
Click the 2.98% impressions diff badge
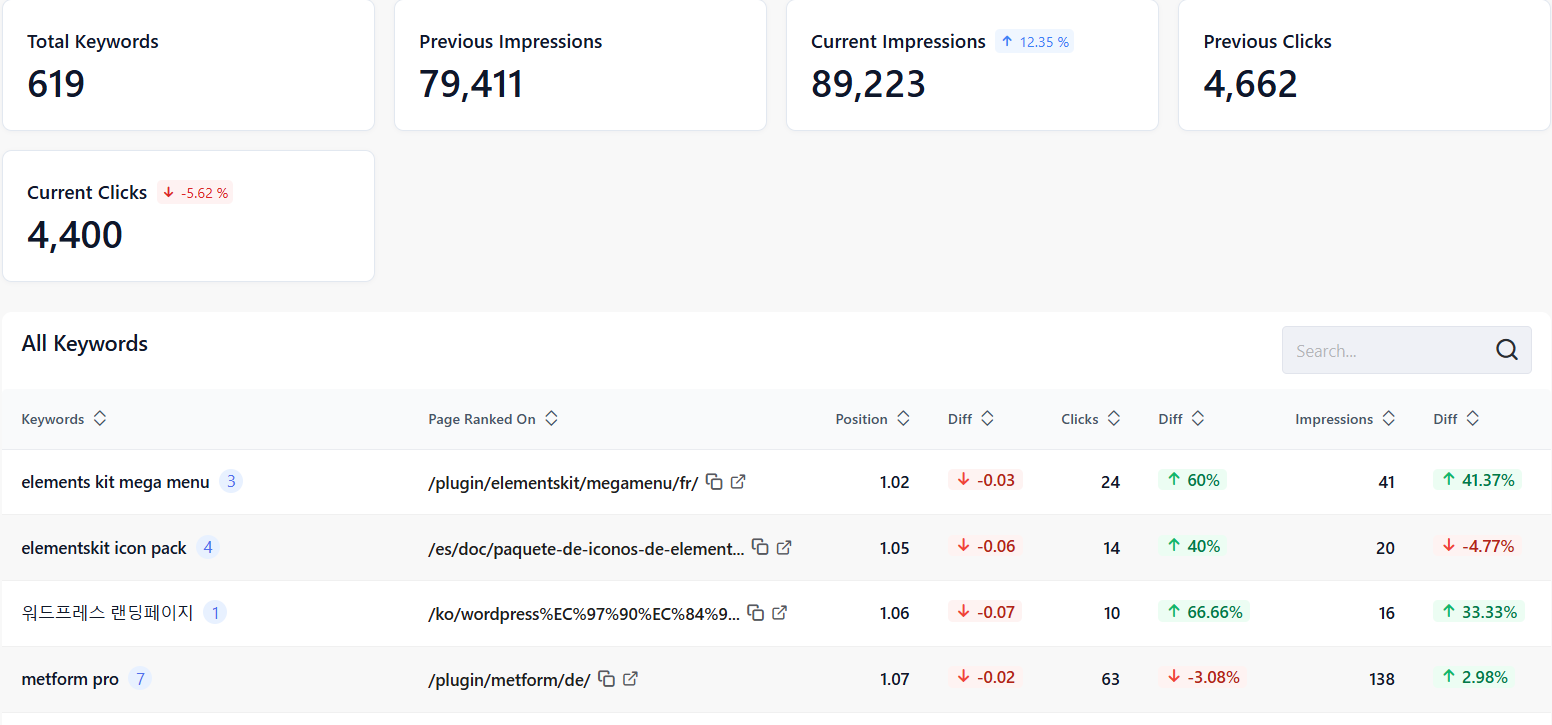coord(1474,677)
